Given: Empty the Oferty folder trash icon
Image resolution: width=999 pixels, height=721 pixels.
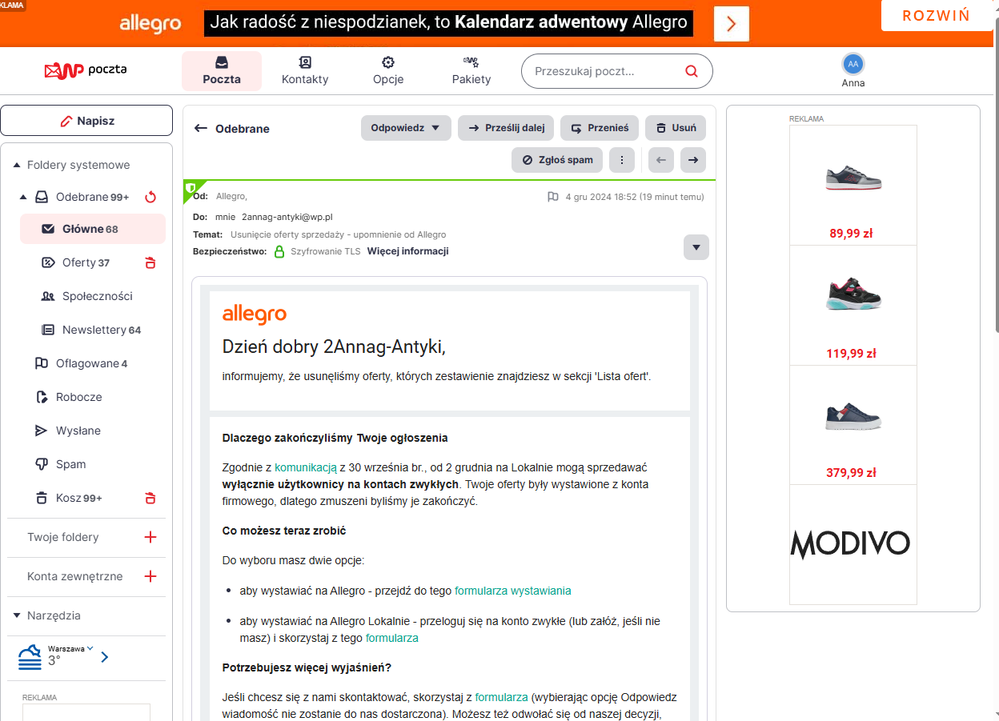Looking at the screenshot, I should pos(151,263).
